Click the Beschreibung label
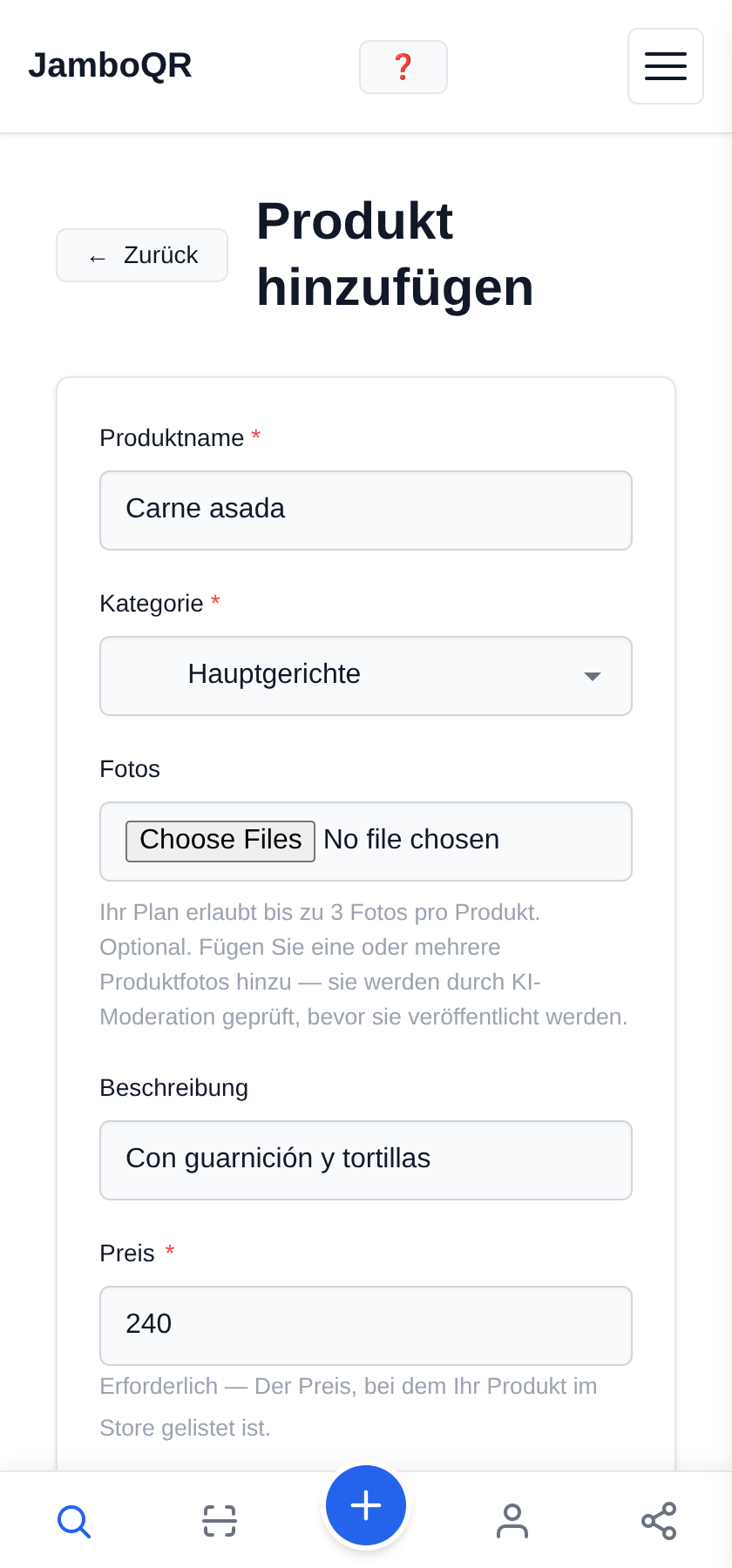Screen dimensions: 732x1568 174,1088
